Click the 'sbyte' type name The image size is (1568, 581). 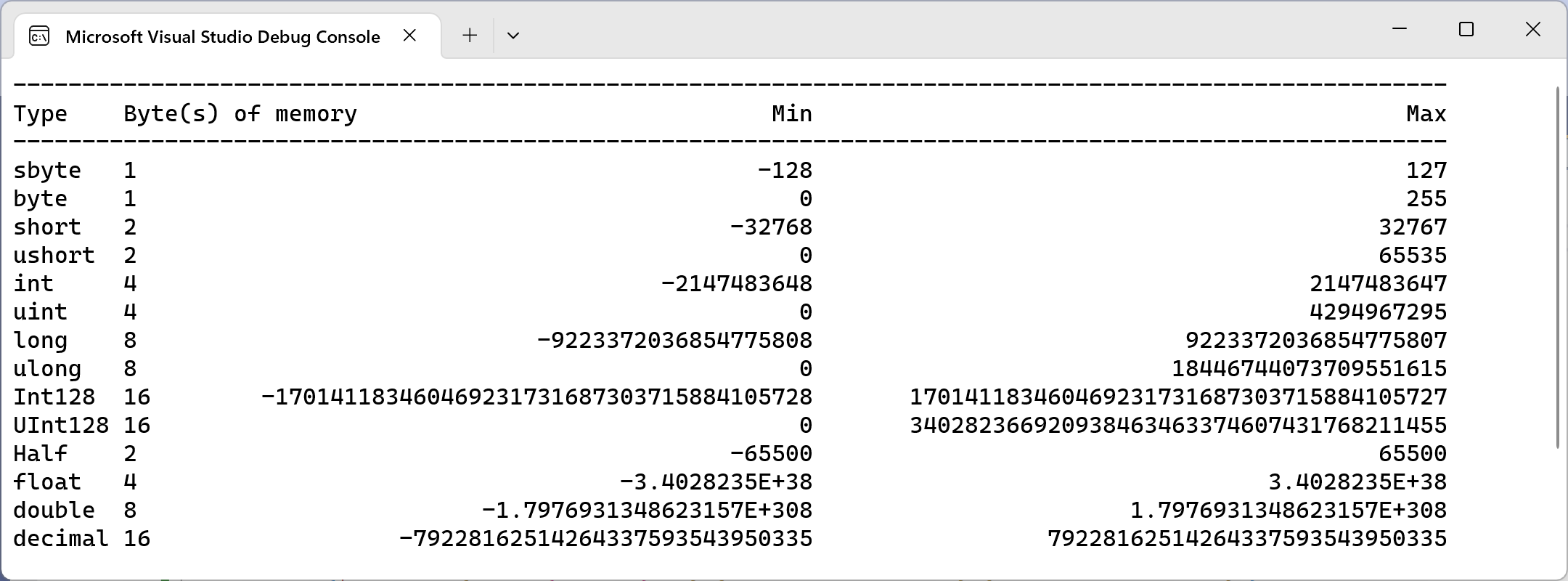[x=47, y=171]
